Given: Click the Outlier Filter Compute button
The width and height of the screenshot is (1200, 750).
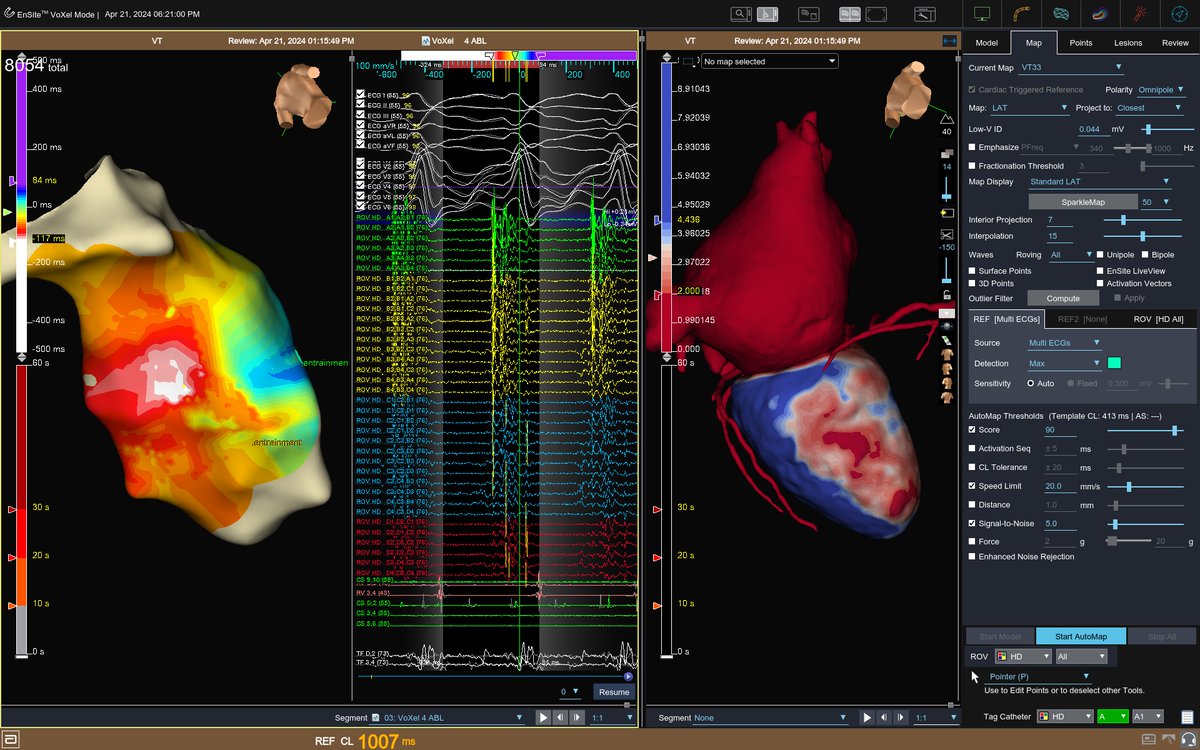Looking at the screenshot, I should pyautogui.click(x=1062, y=298).
